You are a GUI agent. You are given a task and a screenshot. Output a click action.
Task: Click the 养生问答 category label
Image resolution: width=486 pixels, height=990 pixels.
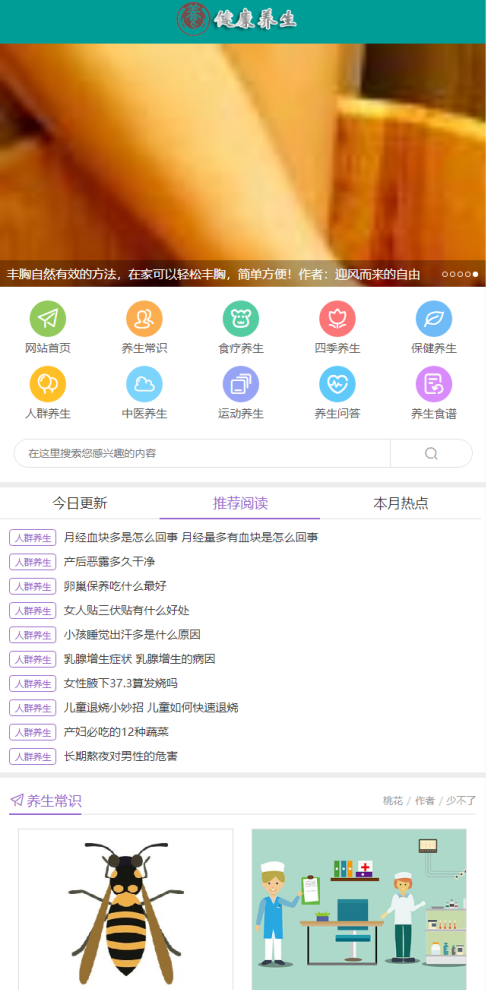tap(338, 414)
